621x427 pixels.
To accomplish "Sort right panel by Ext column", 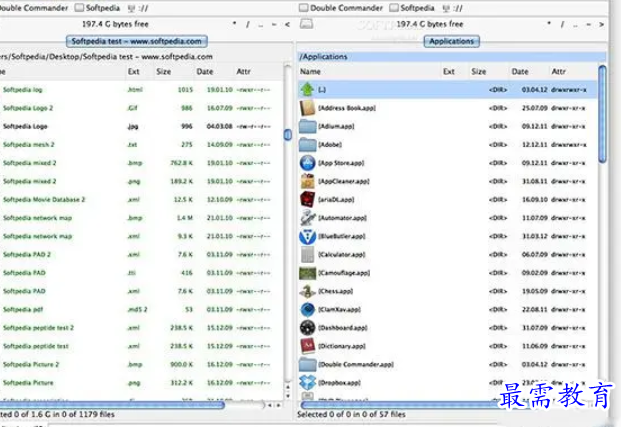I will pos(454,72).
